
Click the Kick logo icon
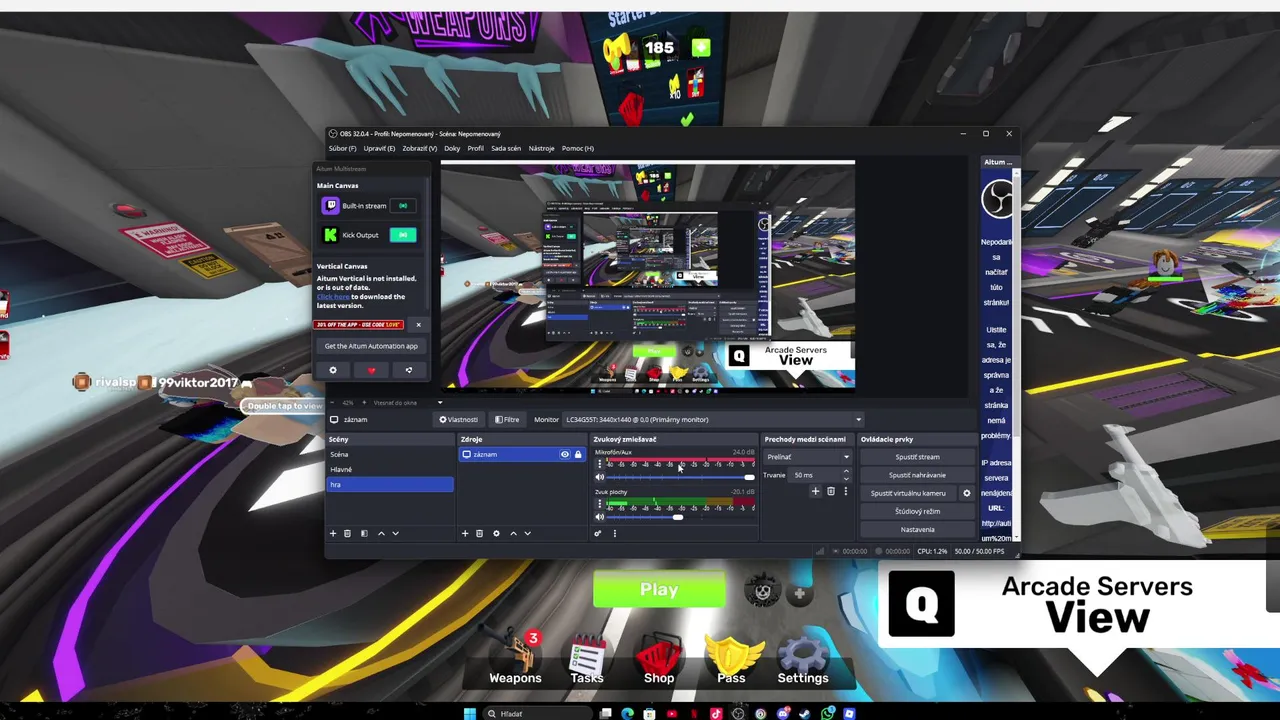coord(330,235)
